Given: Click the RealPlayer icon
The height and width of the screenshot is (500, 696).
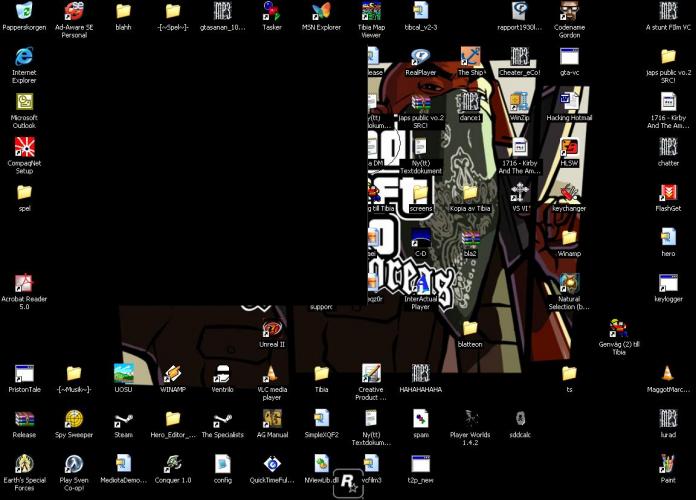Looking at the screenshot, I should coord(420,58).
